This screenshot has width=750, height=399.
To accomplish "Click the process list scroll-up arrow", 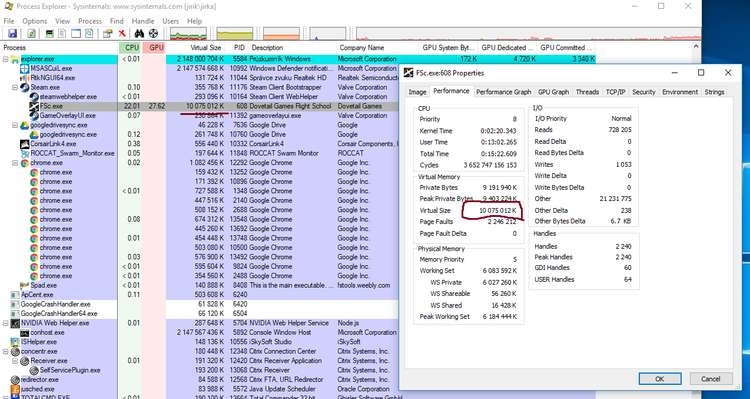I will coord(696,47).
